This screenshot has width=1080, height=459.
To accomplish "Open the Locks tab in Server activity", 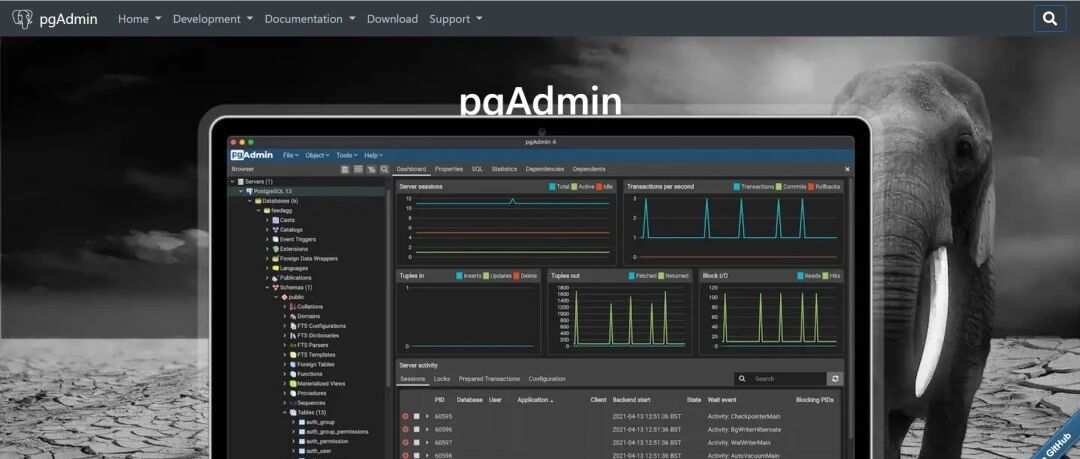I will point(442,379).
